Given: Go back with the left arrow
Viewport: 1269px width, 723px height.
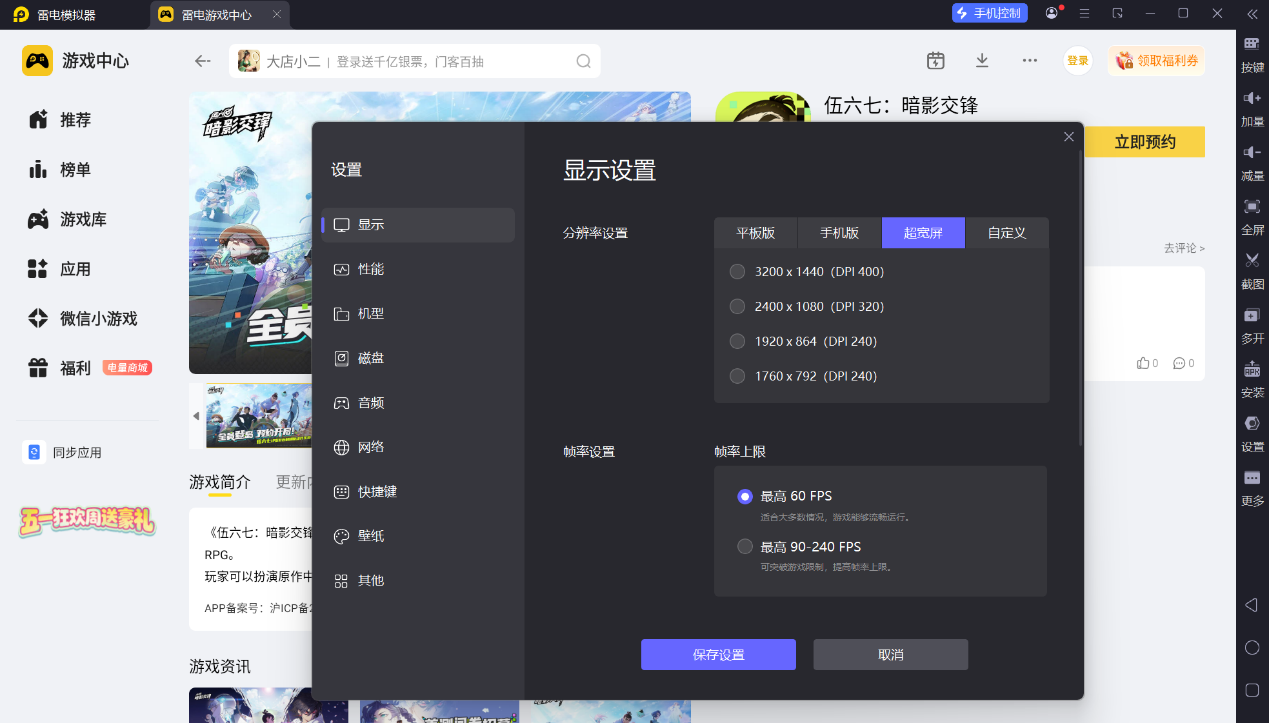Looking at the screenshot, I should (203, 61).
